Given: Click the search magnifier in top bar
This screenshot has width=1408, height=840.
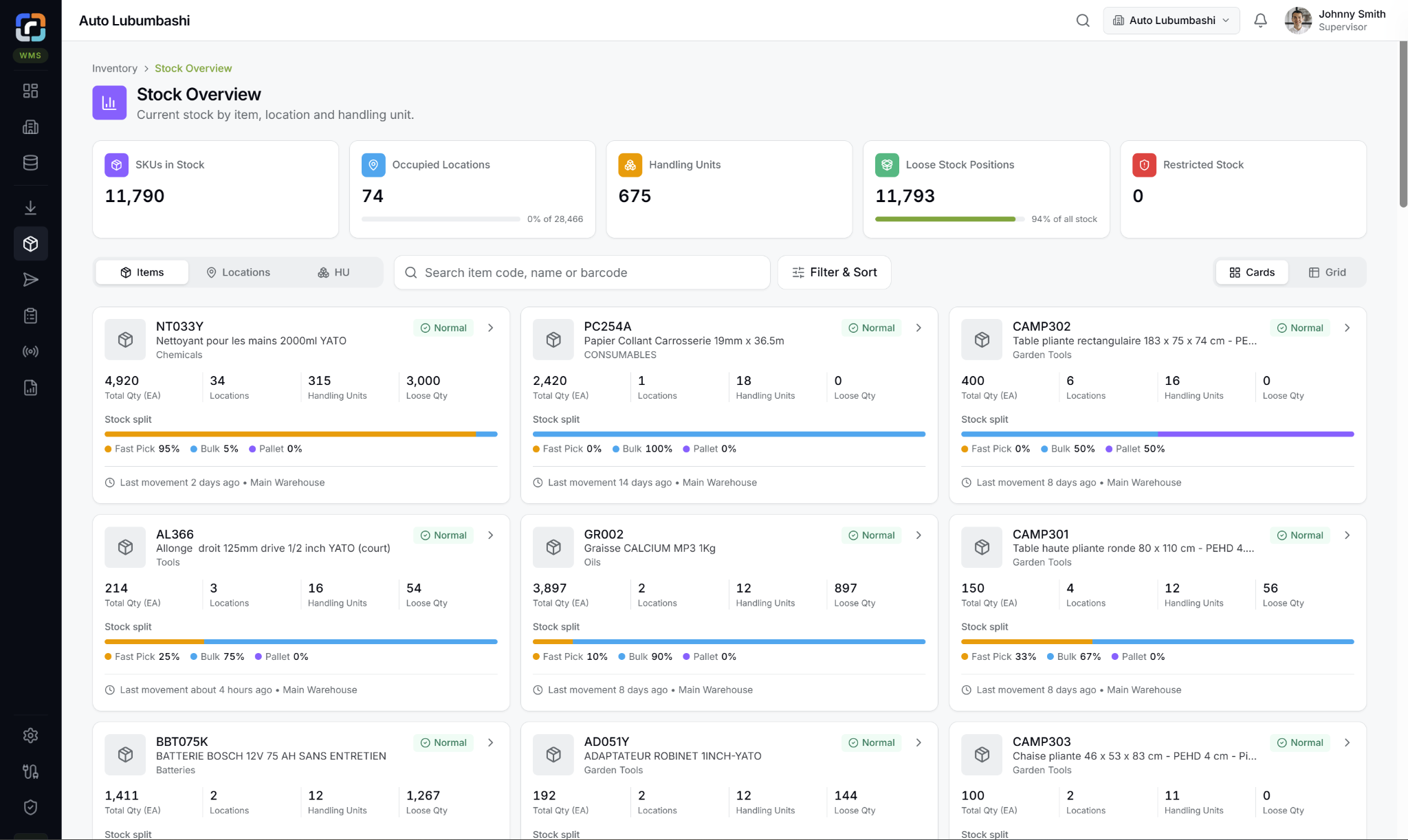Looking at the screenshot, I should click(x=1083, y=21).
